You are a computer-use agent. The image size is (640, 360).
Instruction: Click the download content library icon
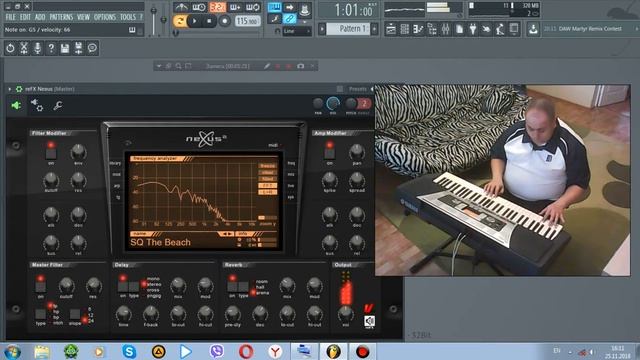[x=533, y=29]
